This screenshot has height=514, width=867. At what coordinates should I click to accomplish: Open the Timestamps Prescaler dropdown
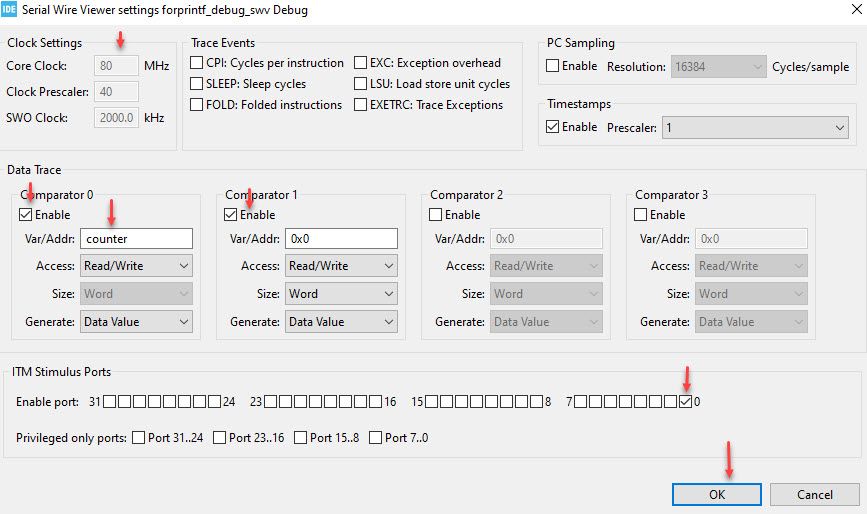click(x=755, y=128)
